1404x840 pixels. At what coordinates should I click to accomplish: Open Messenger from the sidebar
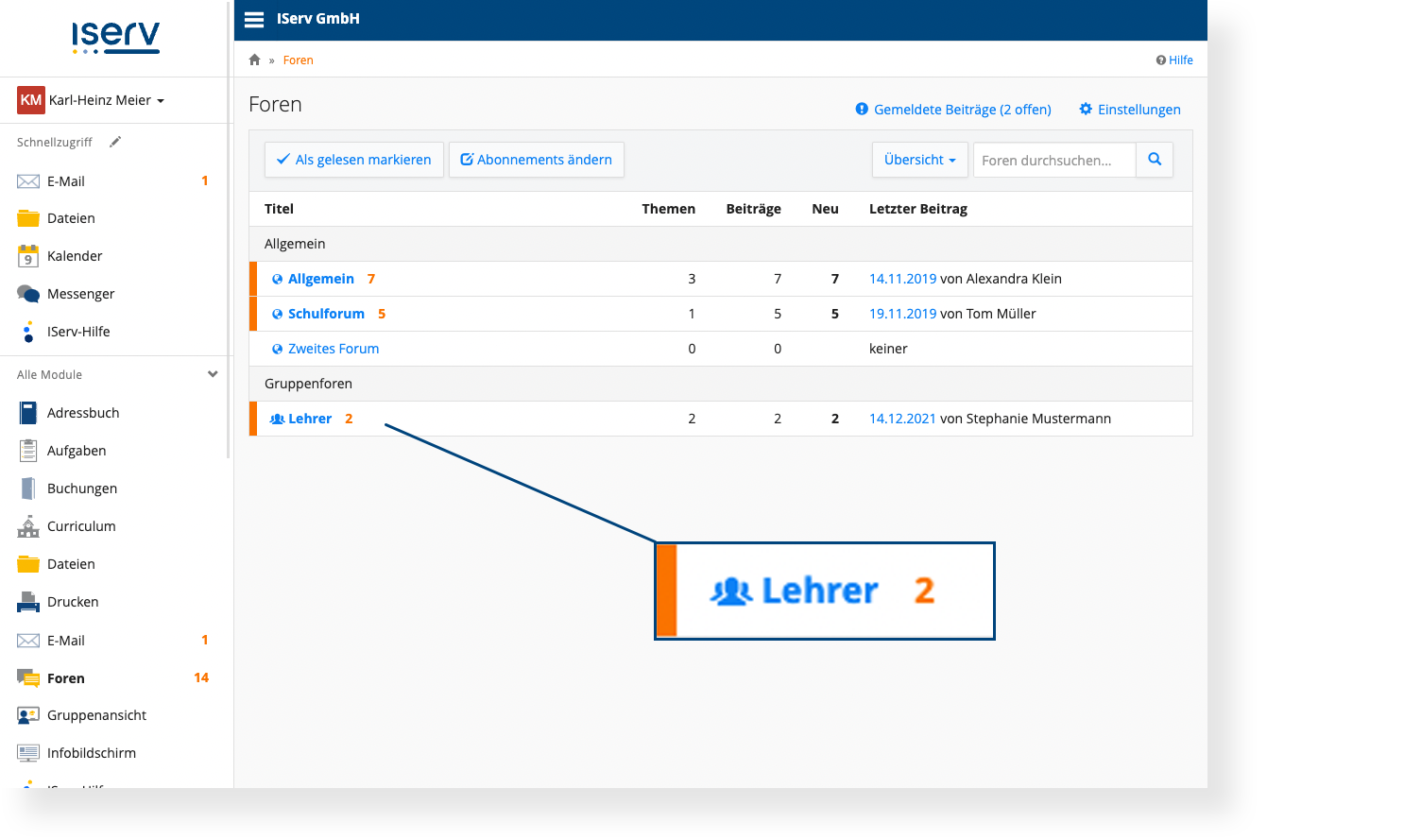(80, 294)
